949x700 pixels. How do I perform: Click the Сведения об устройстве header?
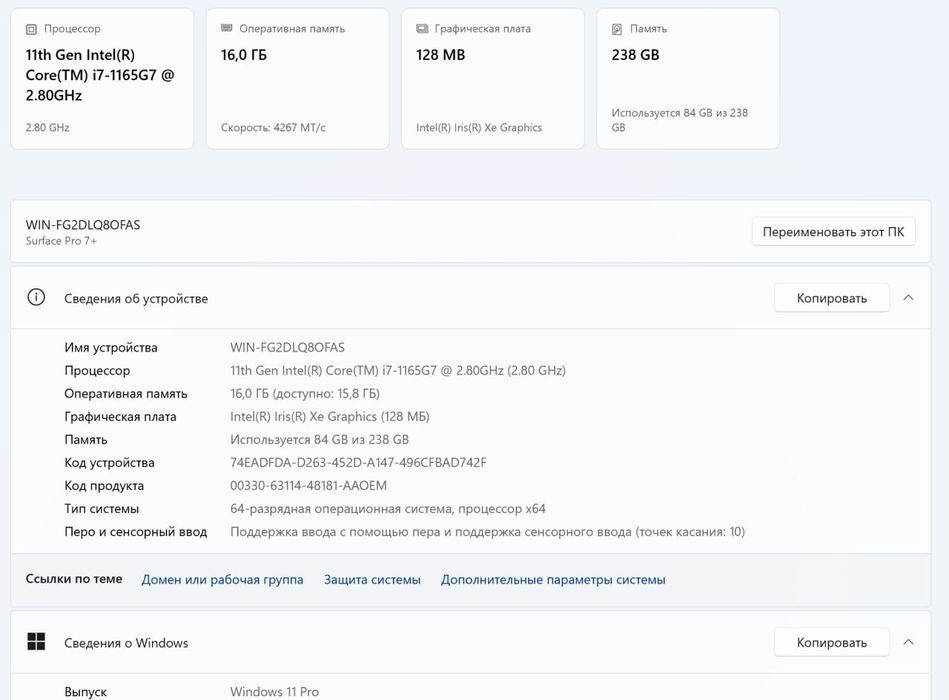click(x=136, y=298)
